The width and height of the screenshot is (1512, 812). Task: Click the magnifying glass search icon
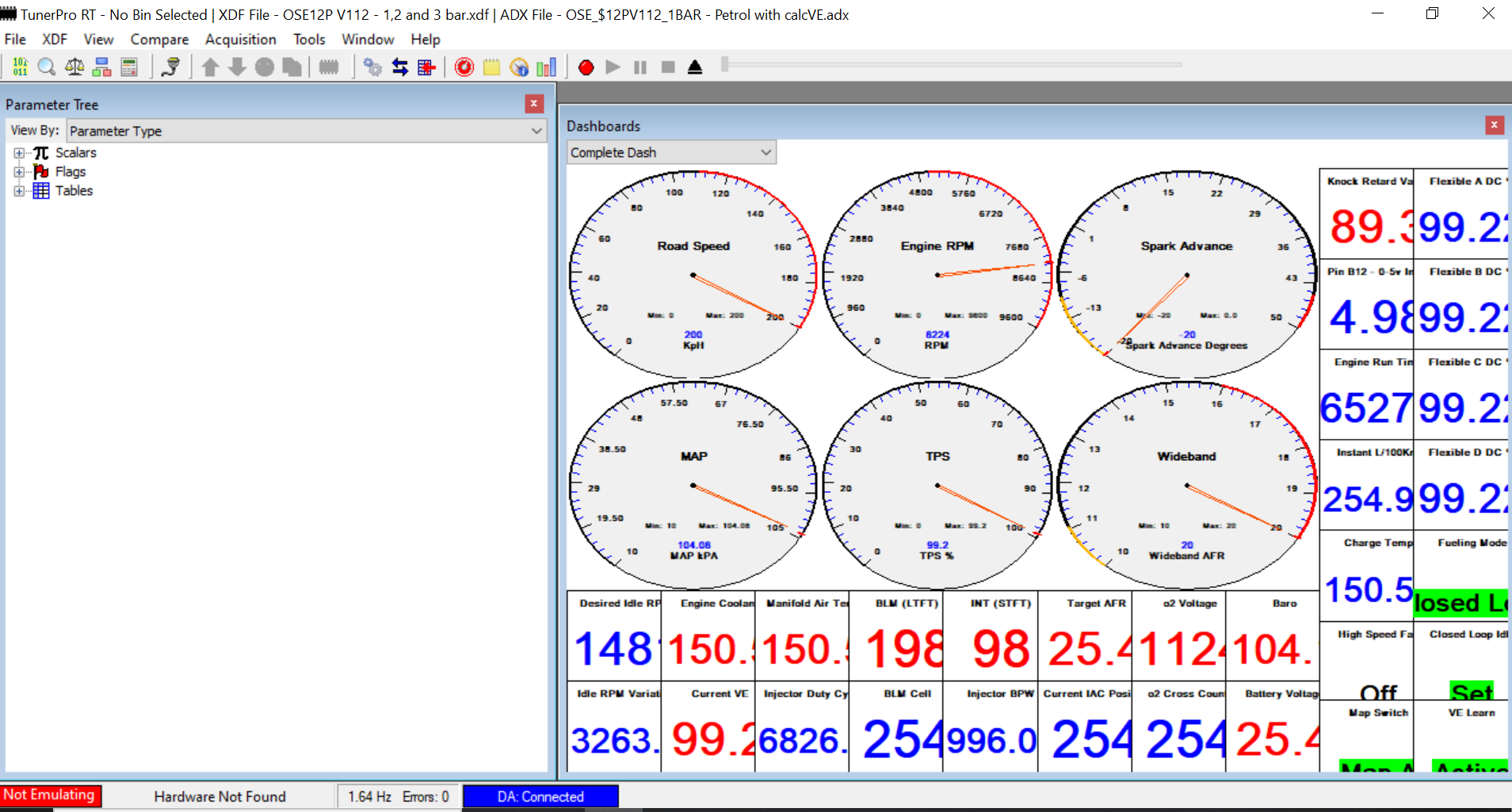click(x=47, y=67)
